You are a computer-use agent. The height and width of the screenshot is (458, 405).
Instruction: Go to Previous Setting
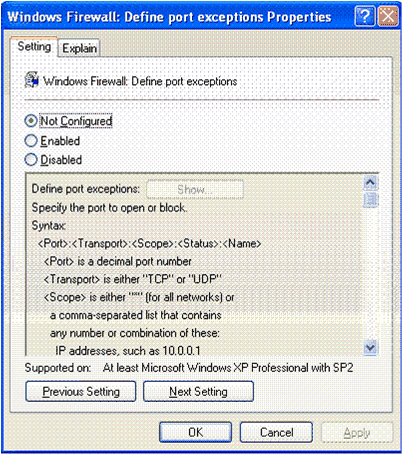click(81, 391)
